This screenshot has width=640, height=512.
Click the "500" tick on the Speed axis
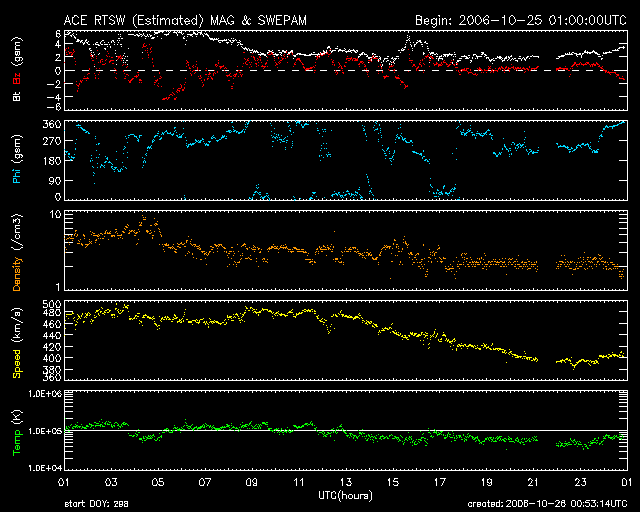pyautogui.click(x=52, y=304)
